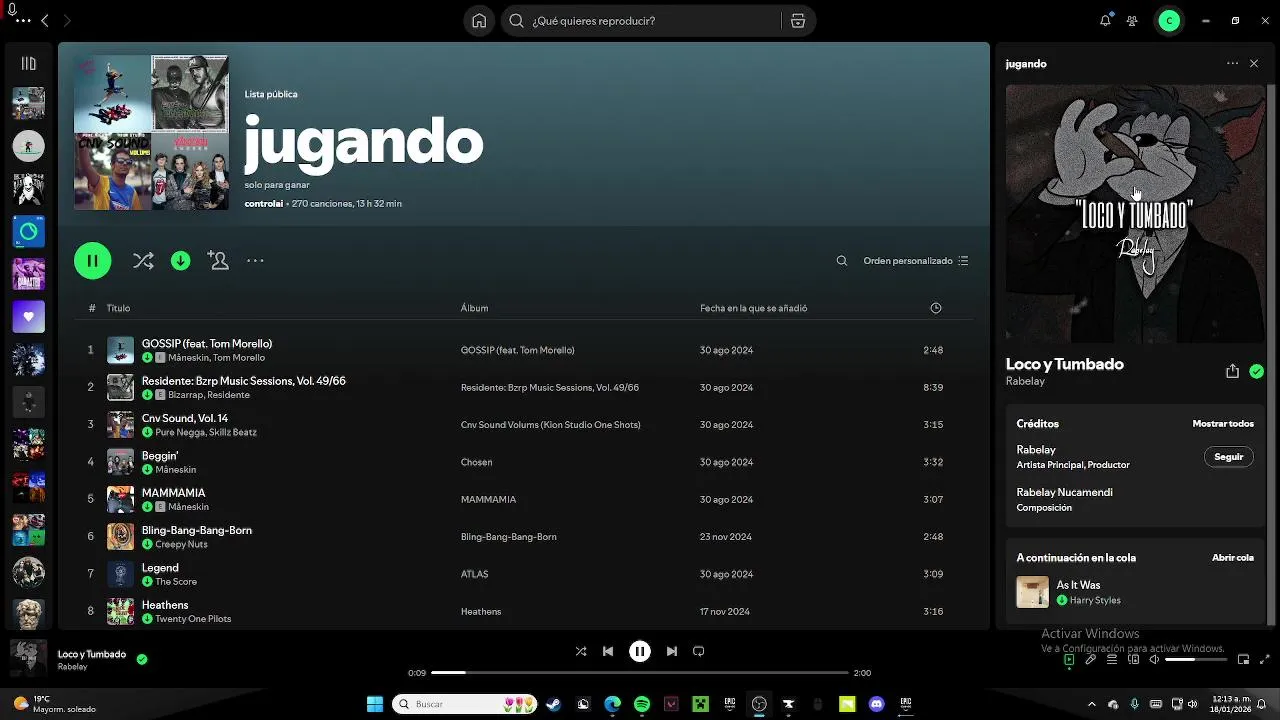Toggle shuffle next to the playlist play button
Image resolution: width=1280 pixels, height=720 pixels.
143,261
